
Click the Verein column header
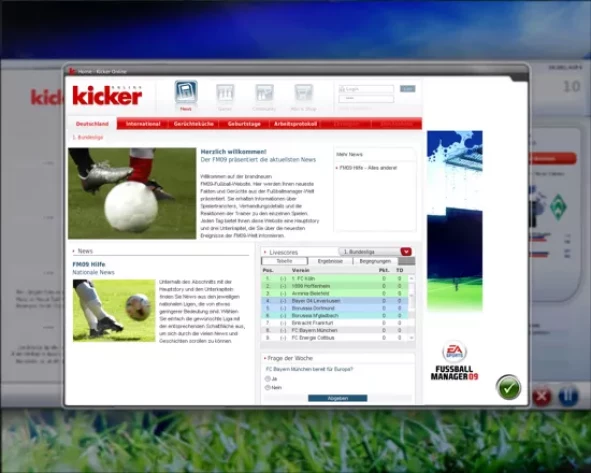click(x=300, y=270)
